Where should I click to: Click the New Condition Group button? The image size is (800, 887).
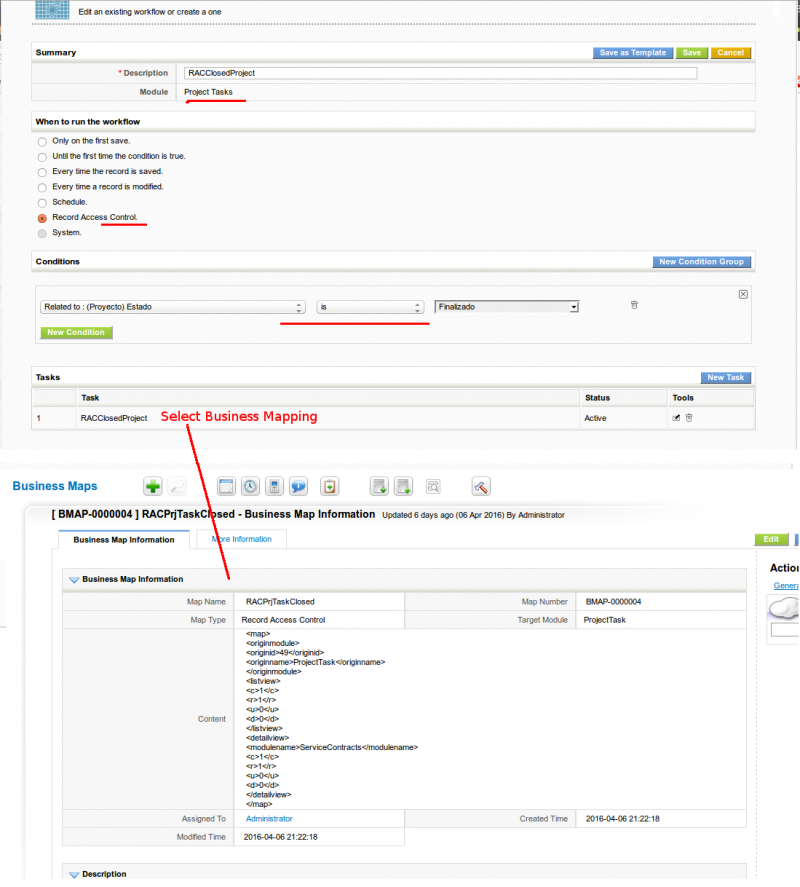pos(701,262)
